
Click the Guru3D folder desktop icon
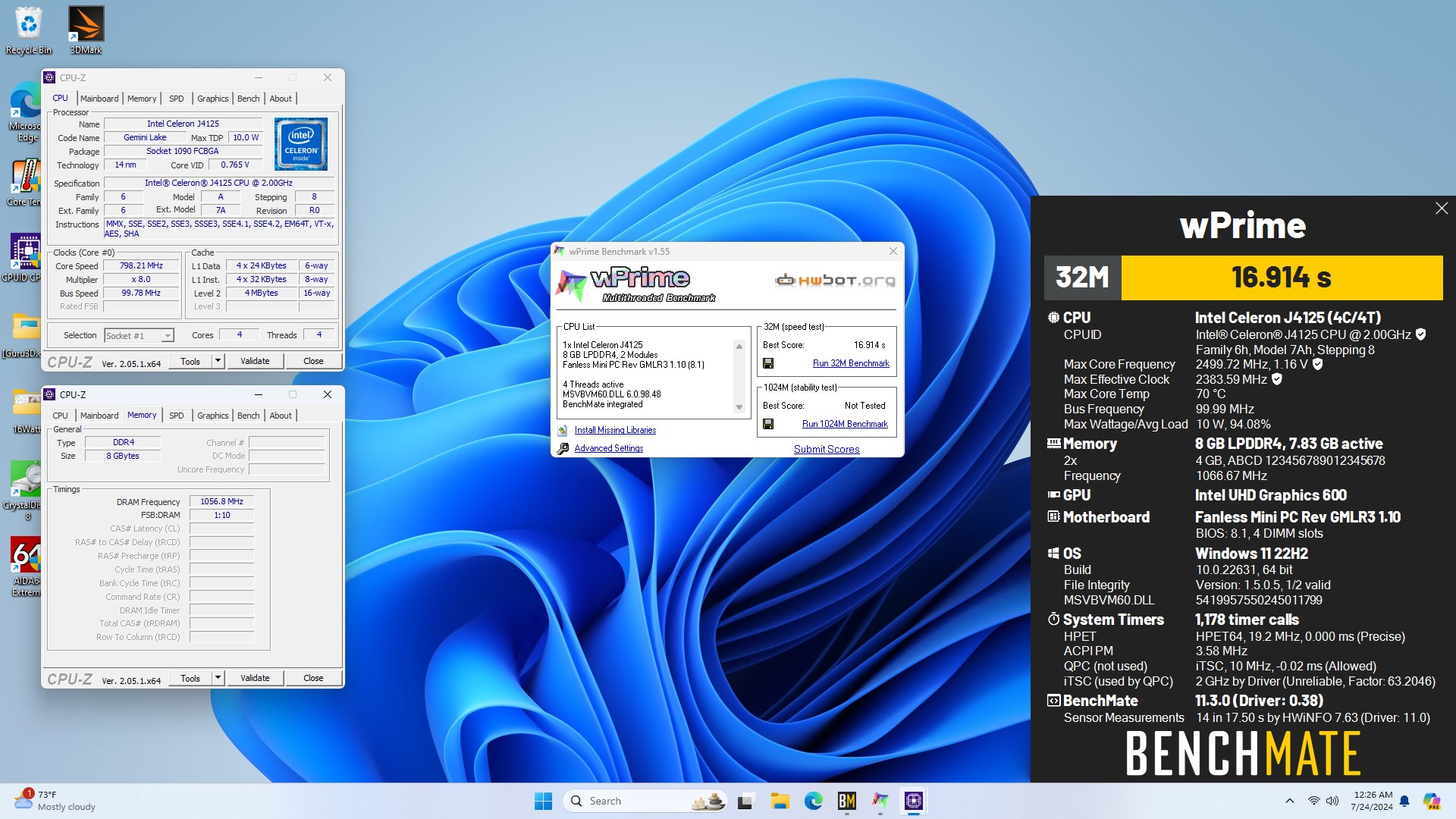pyautogui.click(x=23, y=334)
